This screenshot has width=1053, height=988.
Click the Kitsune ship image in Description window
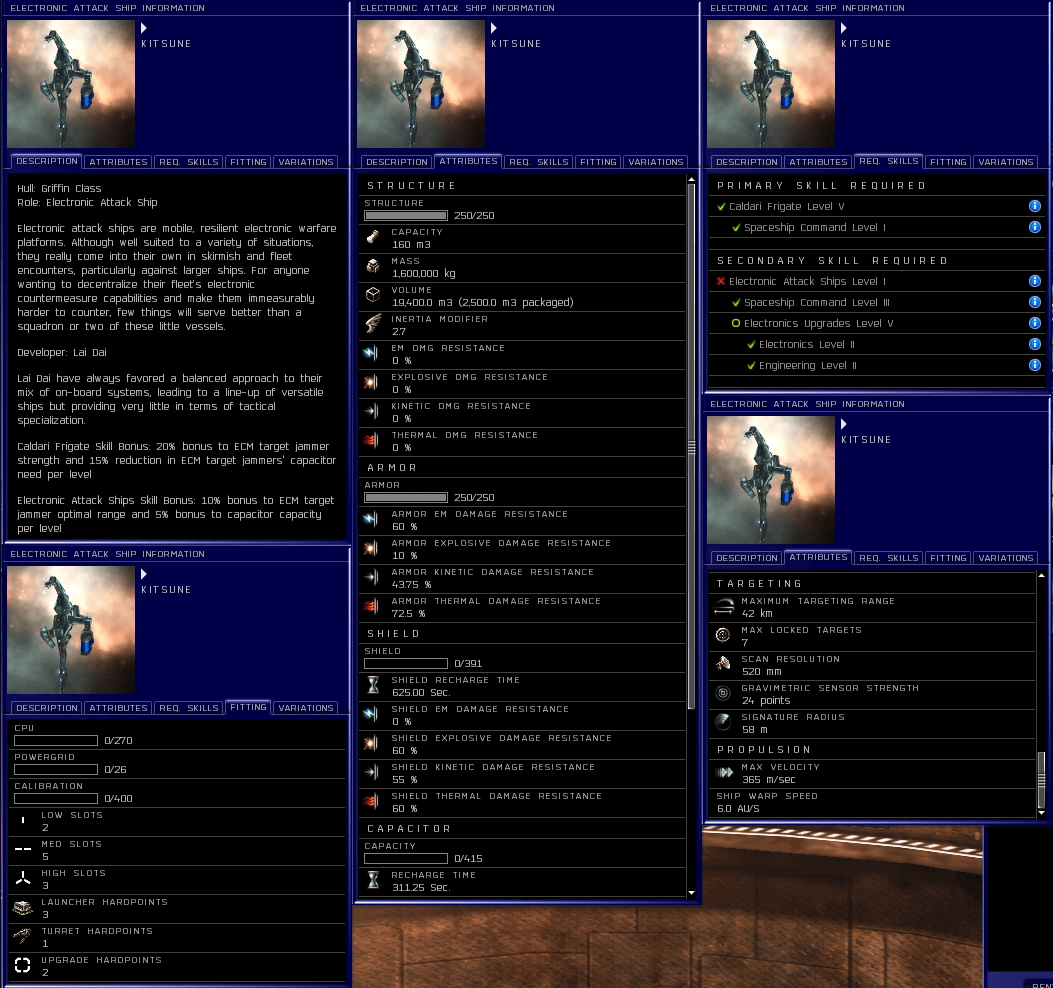(x=71, y=83)
